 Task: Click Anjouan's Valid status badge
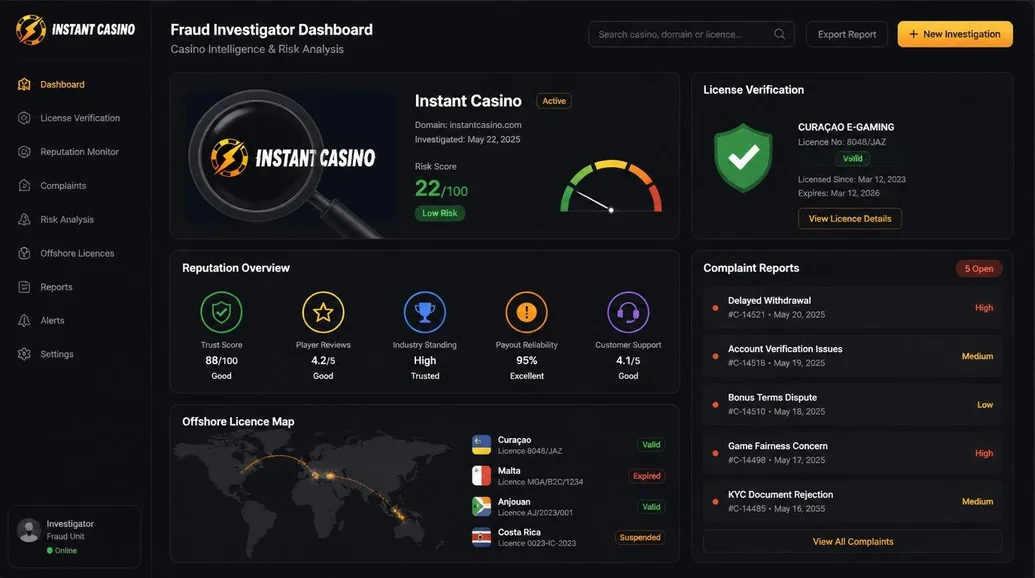pos(651,507)
